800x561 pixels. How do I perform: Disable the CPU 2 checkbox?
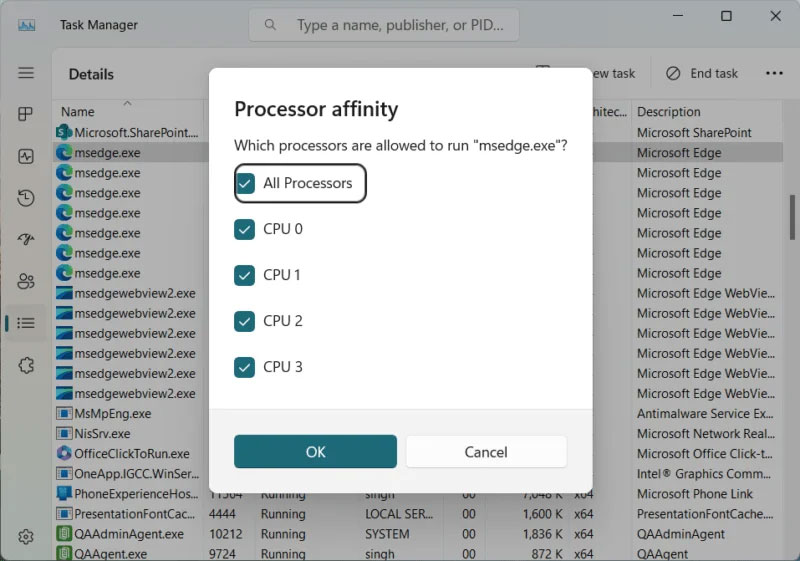[244, 321]
